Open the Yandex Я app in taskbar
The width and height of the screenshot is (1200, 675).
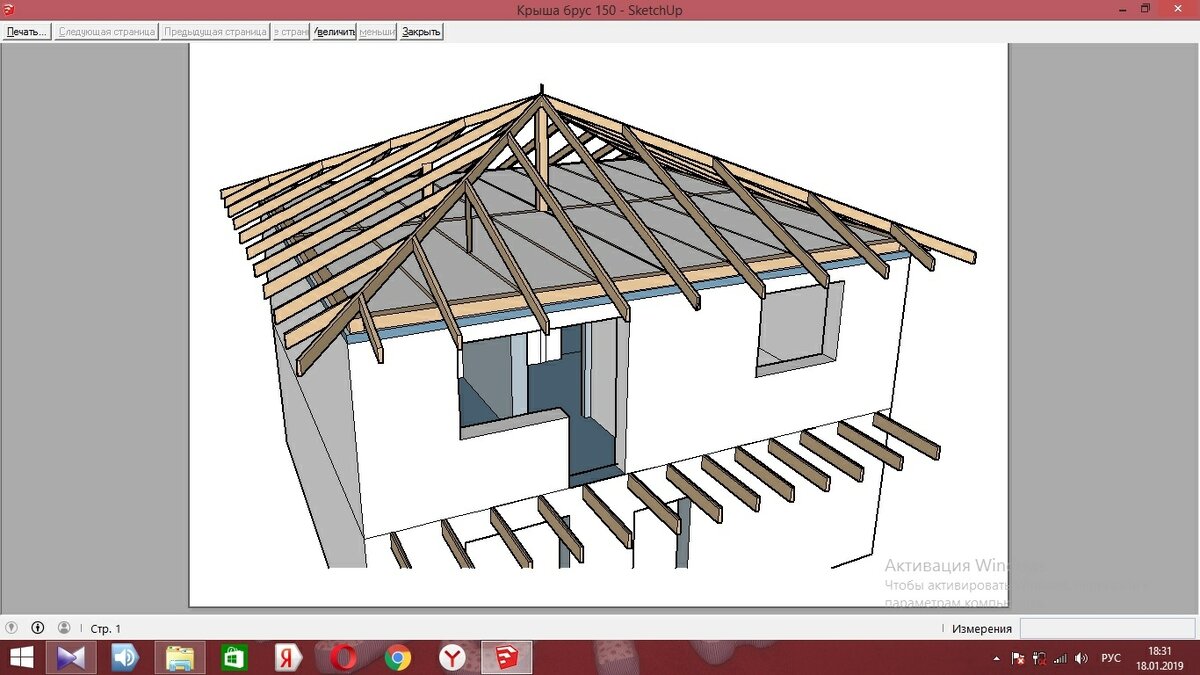point(288,658)
